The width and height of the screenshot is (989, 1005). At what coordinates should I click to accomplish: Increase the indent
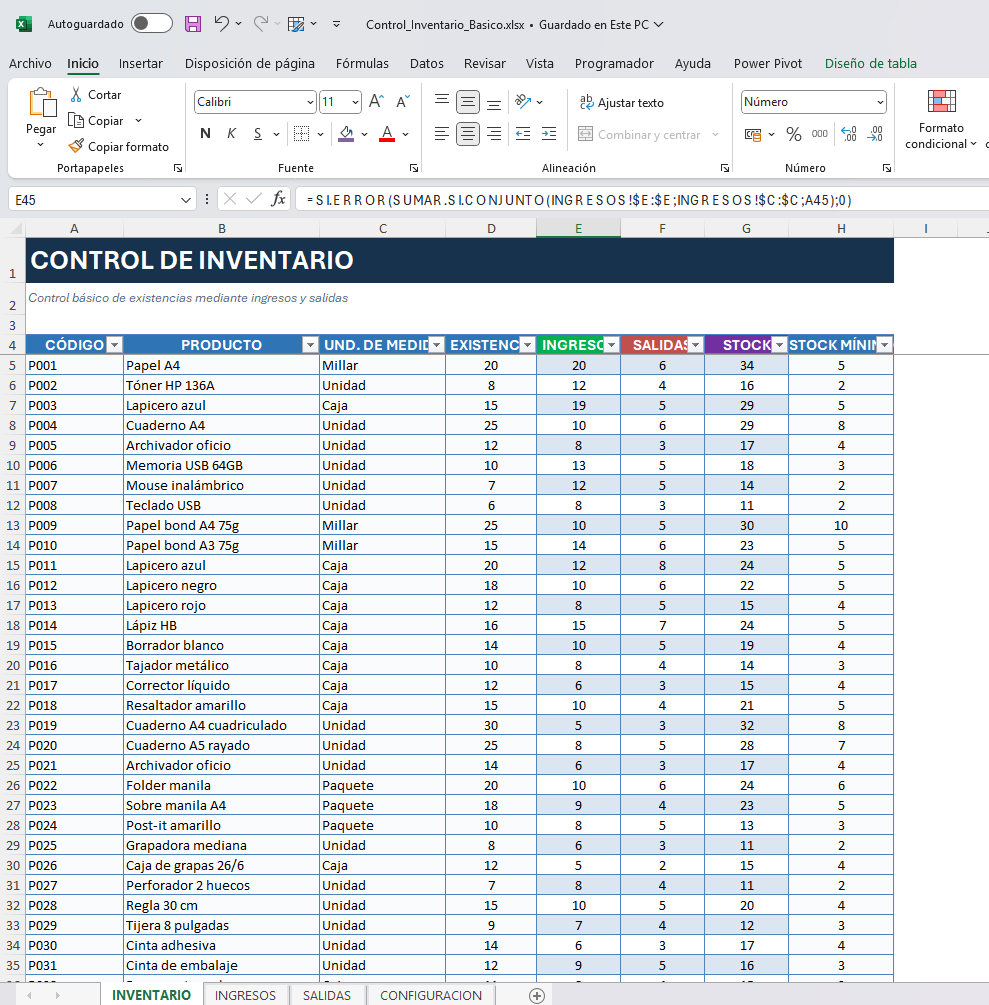pyautogui.click(x=549, y=134)
